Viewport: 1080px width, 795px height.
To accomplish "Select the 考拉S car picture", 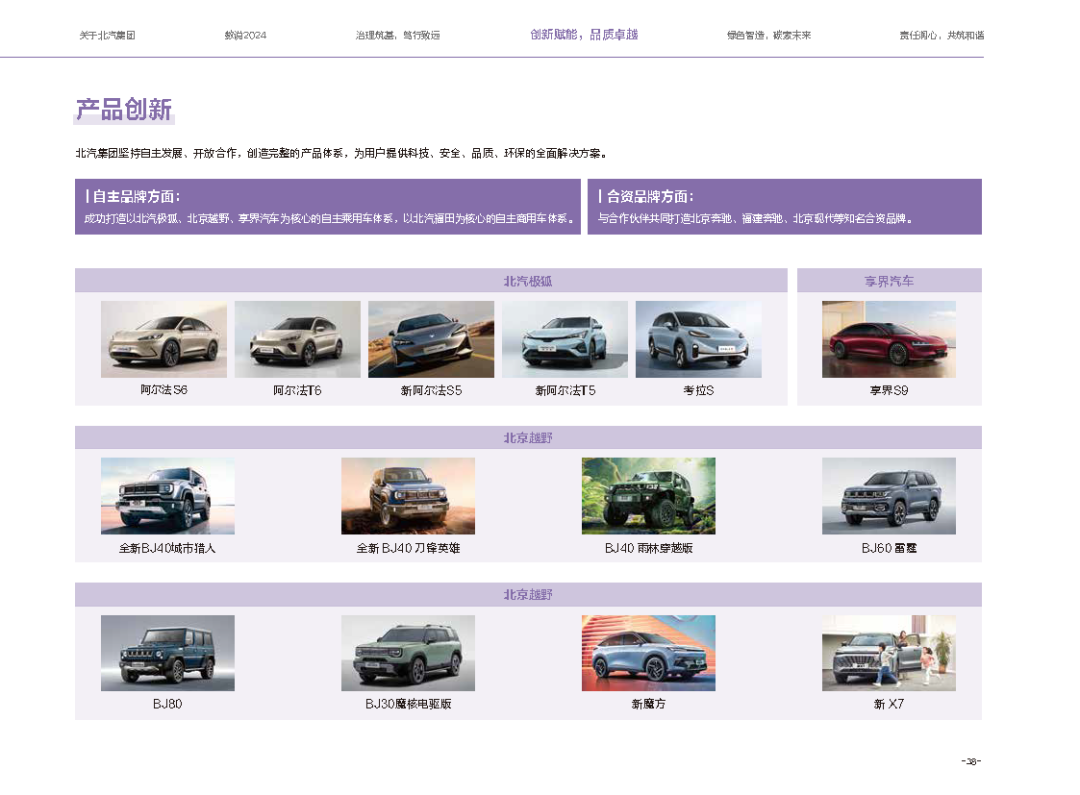I will point(698,339).
